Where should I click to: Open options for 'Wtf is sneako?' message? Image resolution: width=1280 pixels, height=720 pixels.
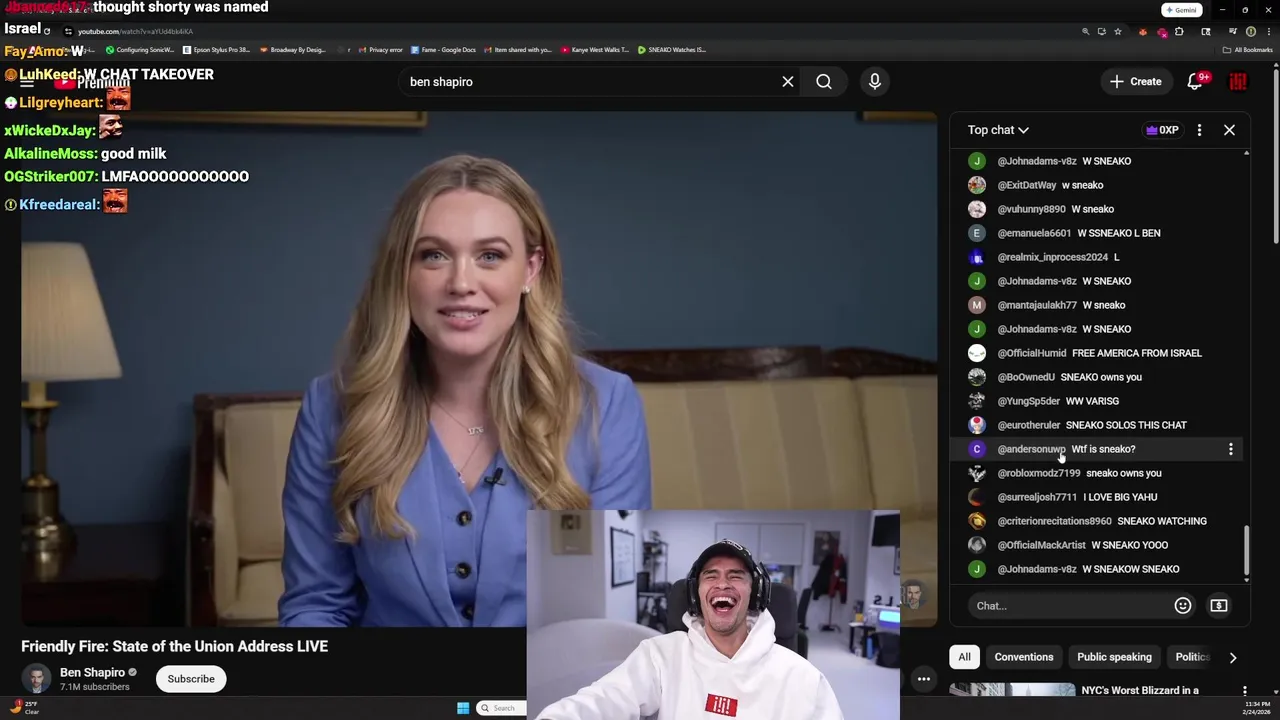(1231, 449)
